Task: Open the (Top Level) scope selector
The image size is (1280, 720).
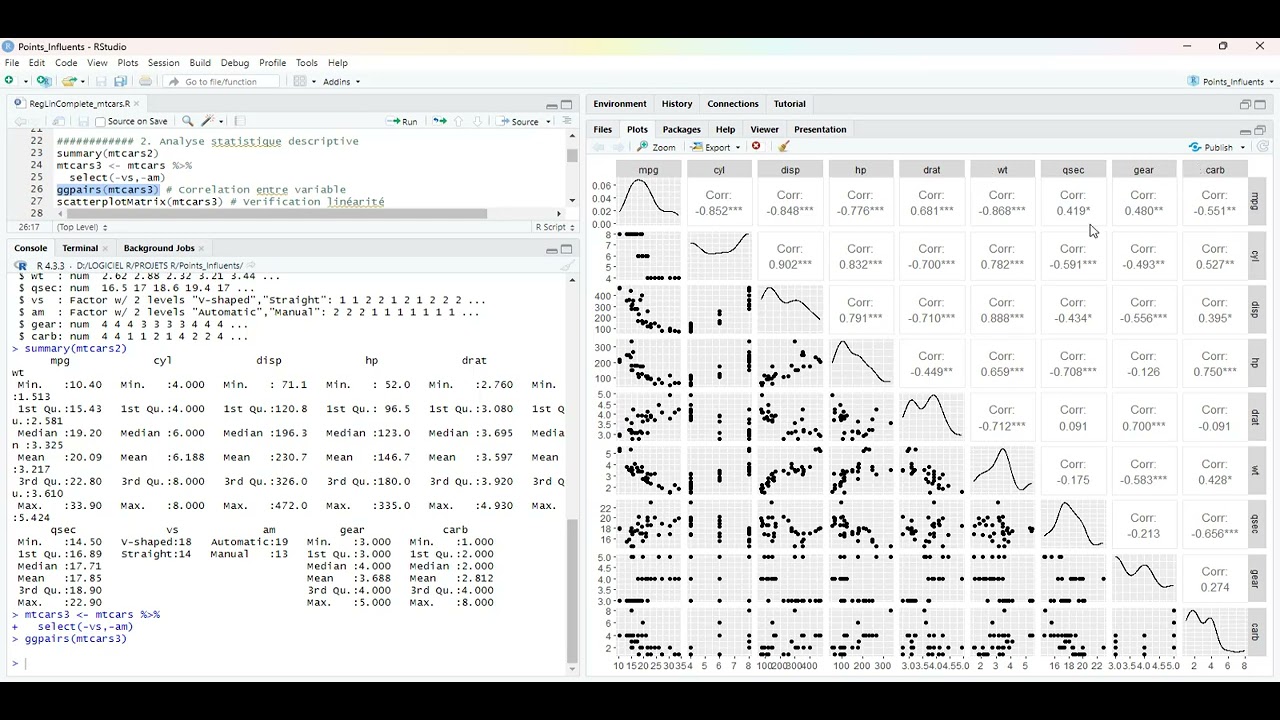Action: tap(80, 227)
